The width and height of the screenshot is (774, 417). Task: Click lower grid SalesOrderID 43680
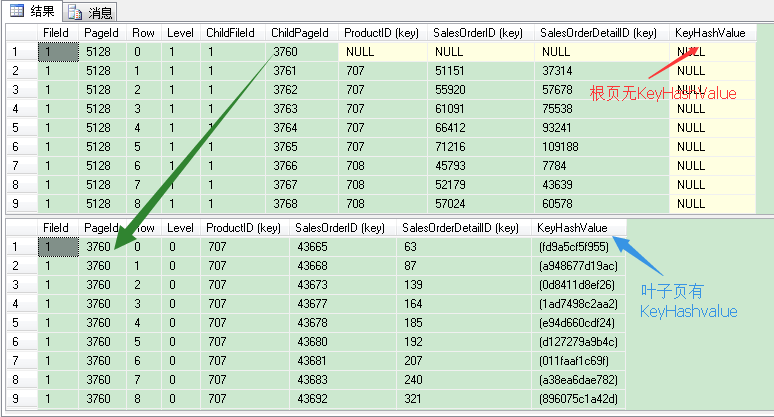343,342
